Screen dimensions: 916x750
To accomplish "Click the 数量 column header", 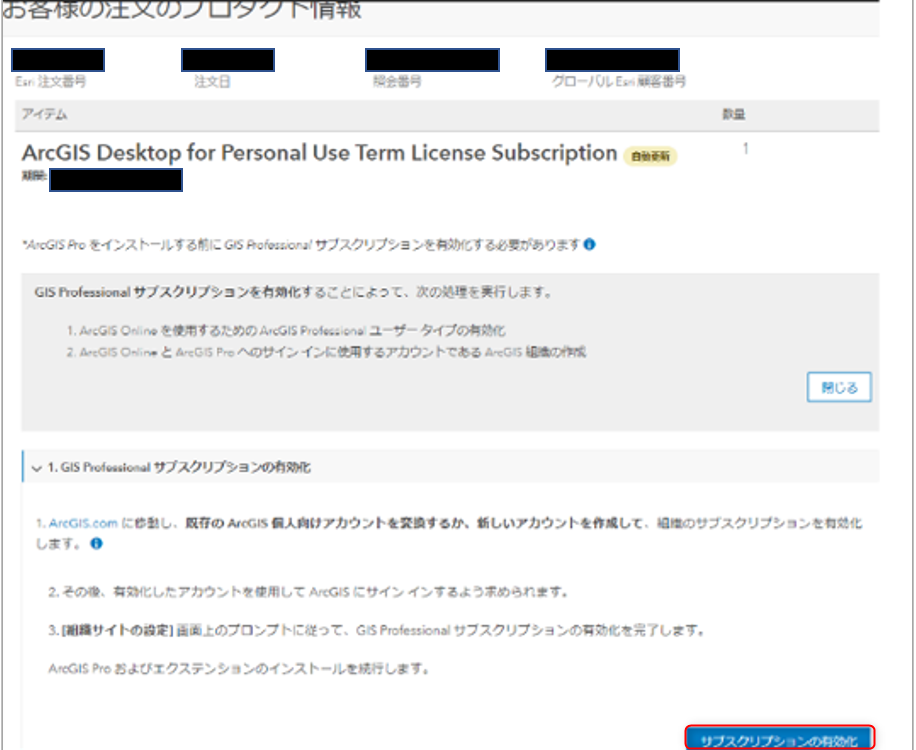I will click(x=733, y=115).
